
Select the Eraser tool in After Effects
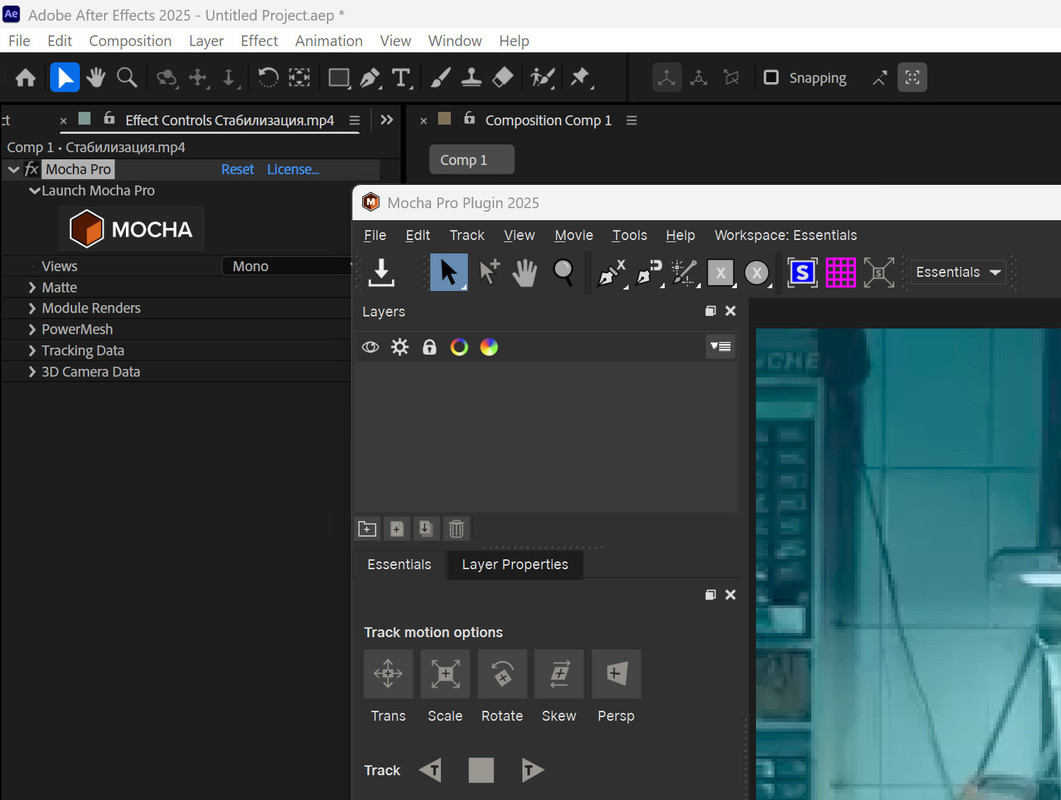[x=502, y=77]
